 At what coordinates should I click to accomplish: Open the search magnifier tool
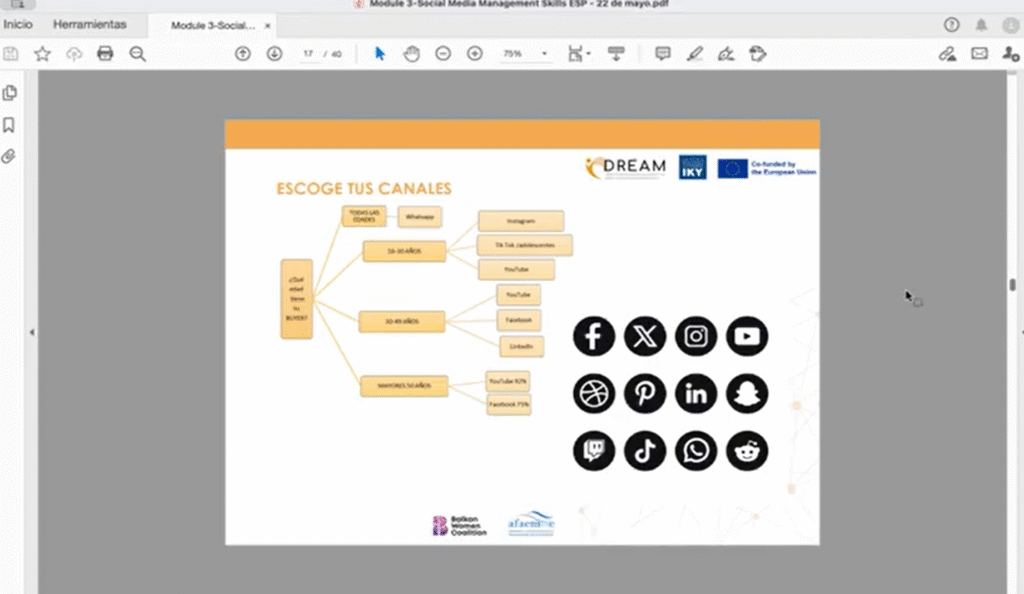(137, 54)
